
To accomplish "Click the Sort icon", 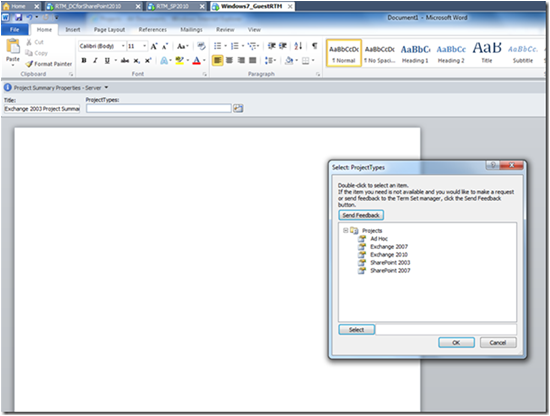I will click(x=298, y=46).
